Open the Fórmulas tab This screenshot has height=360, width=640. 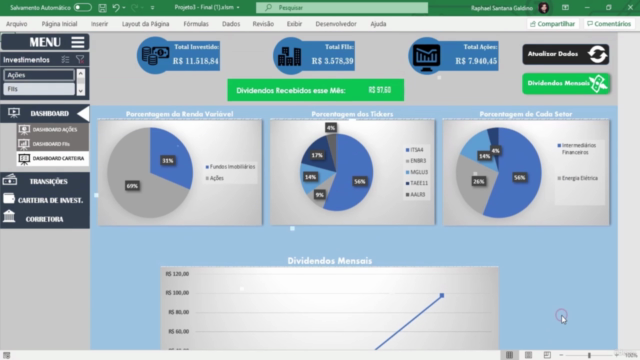(x=196, y=24)
